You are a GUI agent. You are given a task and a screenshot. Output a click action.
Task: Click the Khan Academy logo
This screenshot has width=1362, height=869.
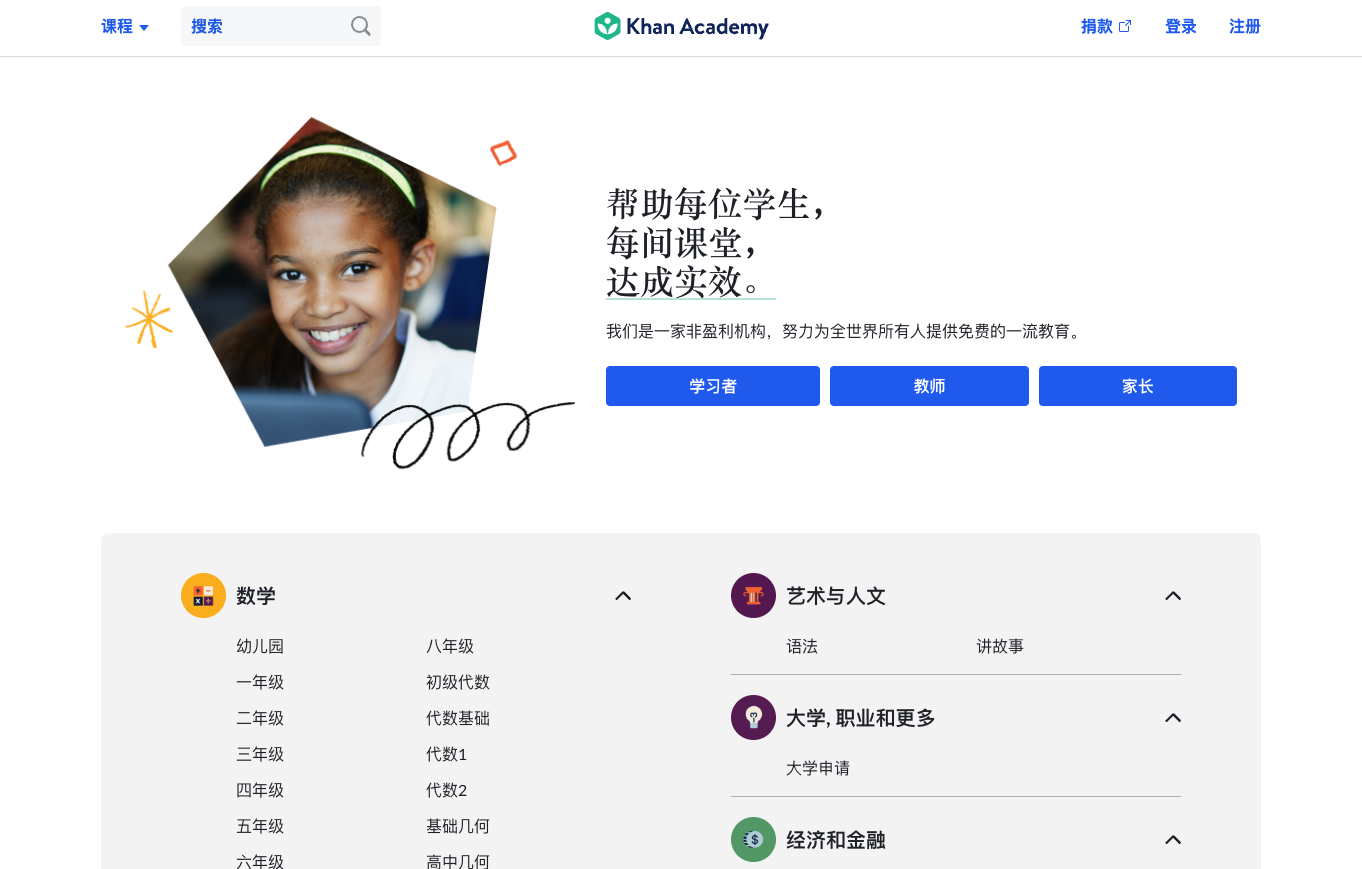pos(681,26)
